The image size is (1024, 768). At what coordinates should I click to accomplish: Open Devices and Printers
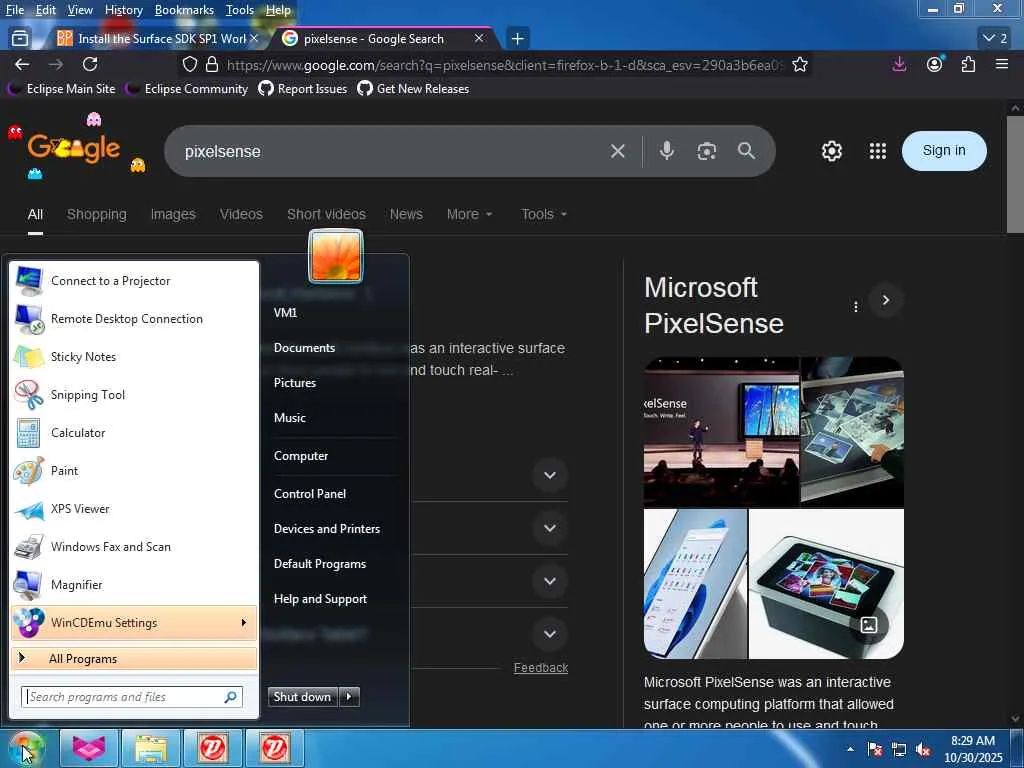pos(327,529)
